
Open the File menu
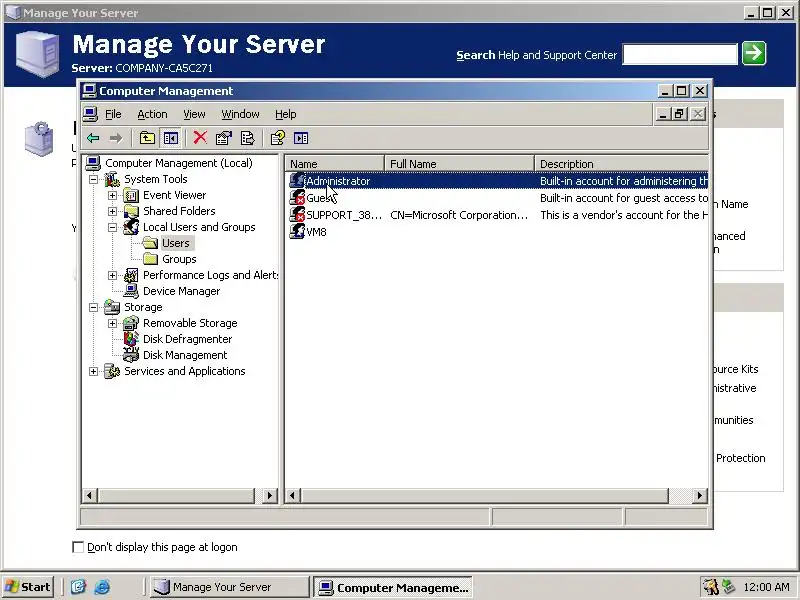[113, 114]
